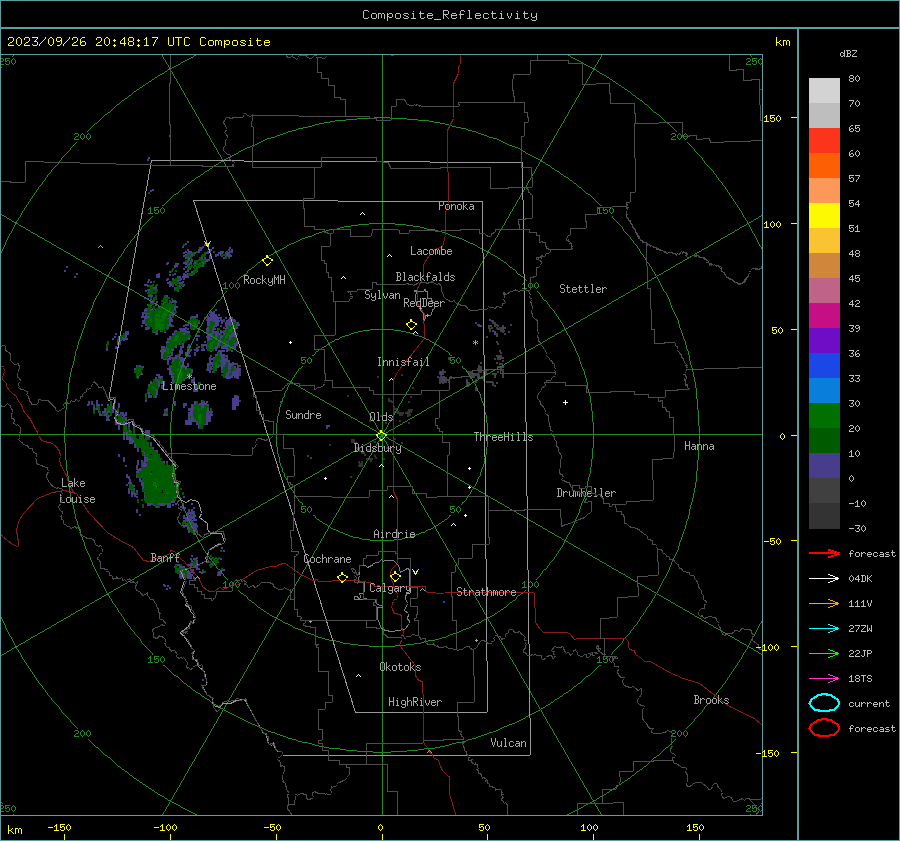The width and height of the screenshot is (900, 841).
Task: Click the red forecast arrow legend icon
Action: click(x=824, y=553)
